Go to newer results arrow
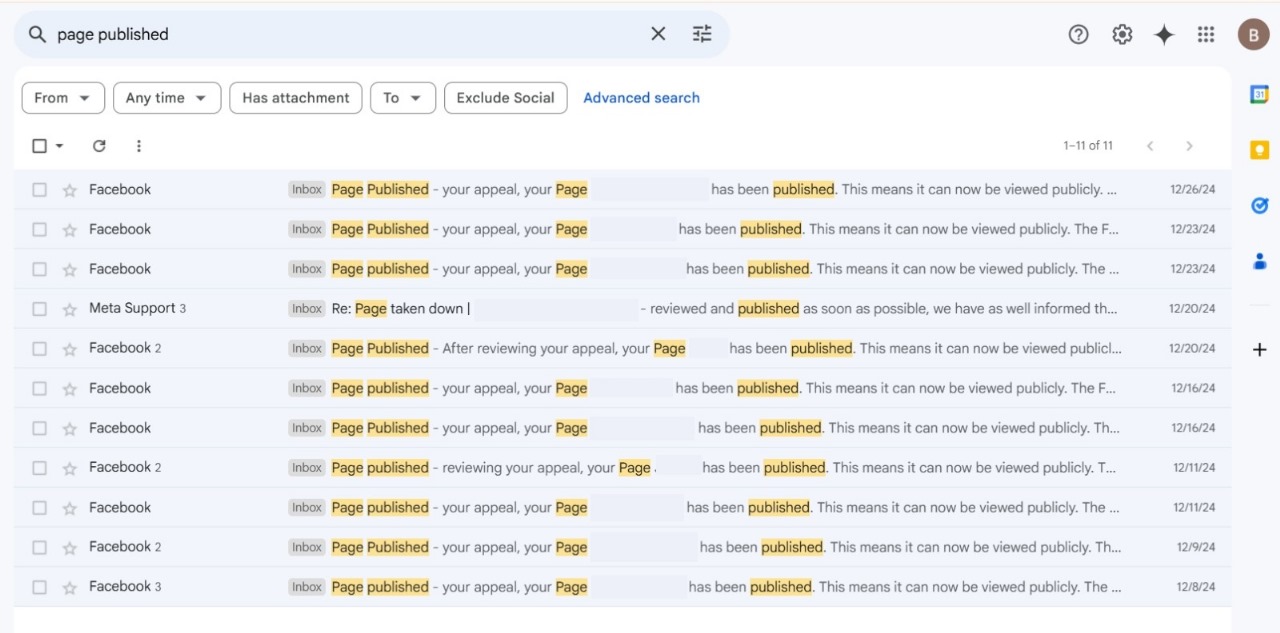The image size is (1280, 633). pyautogui.click(x=1150, y=146)
